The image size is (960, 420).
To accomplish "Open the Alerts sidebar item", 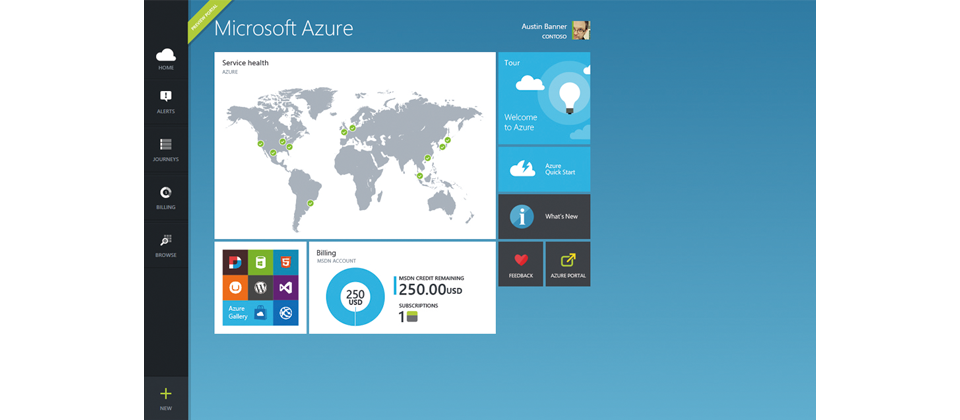I will (166, 102).
